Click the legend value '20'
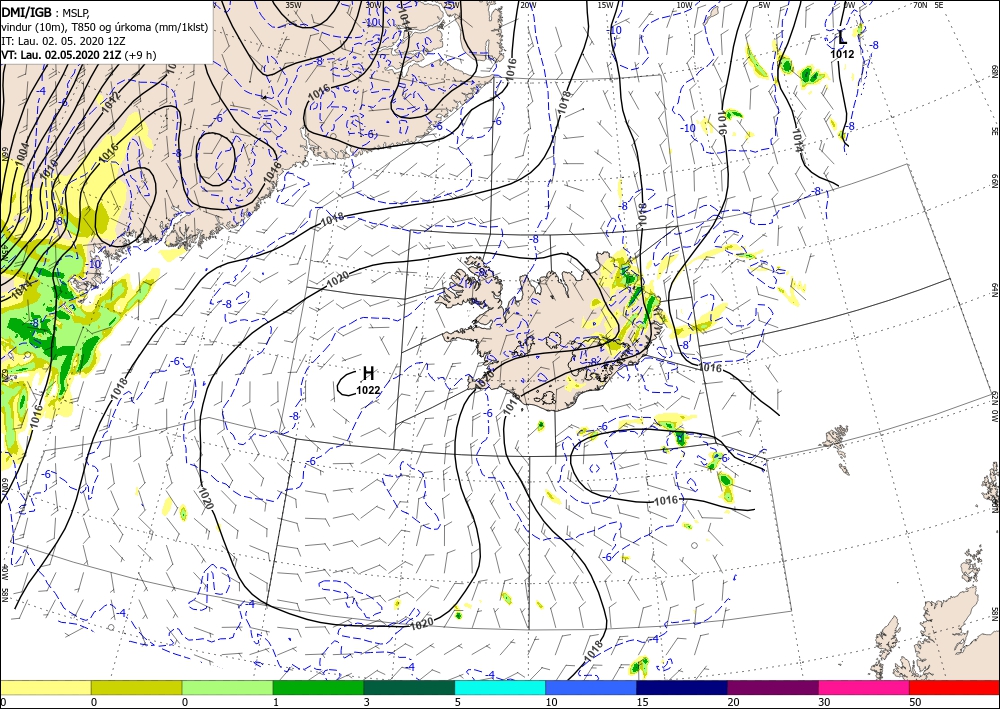Image resolution: width=1000 pixels, height=709 pixels. [x=733, y=703]
